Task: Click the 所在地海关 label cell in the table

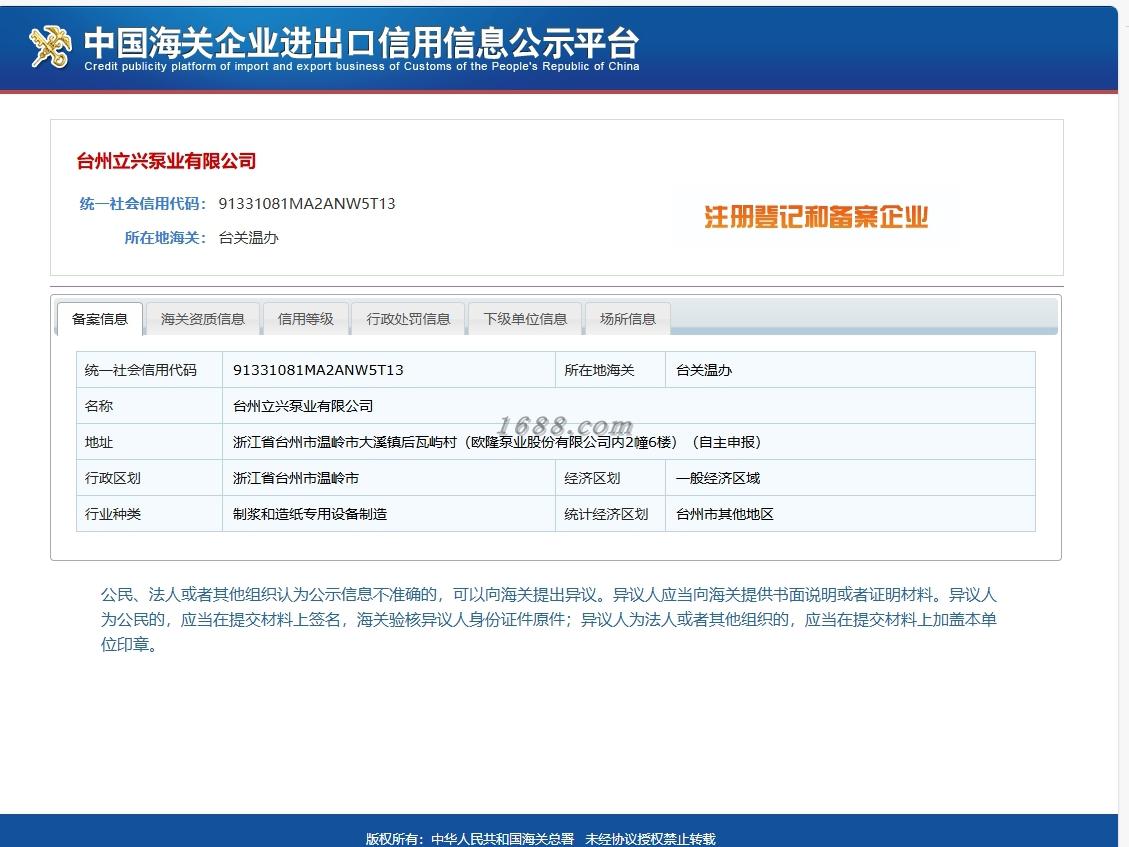Action: click(611, 370)
